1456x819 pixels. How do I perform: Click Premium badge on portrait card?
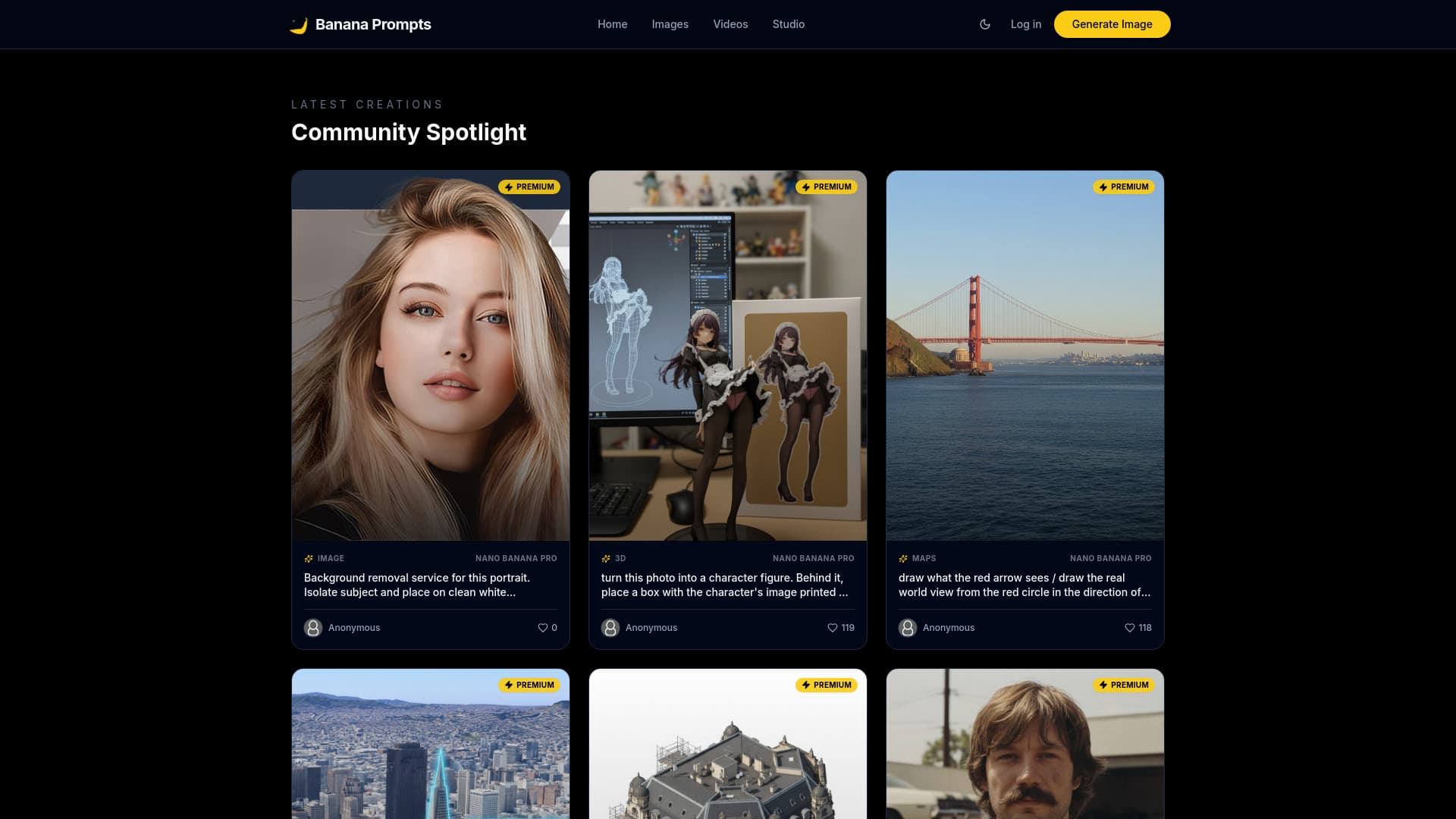tap(529, 187)
